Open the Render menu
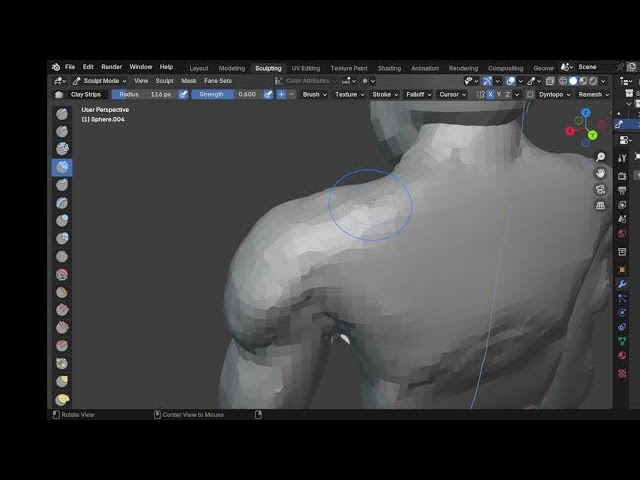640x480 pixels. pos(111,67)
